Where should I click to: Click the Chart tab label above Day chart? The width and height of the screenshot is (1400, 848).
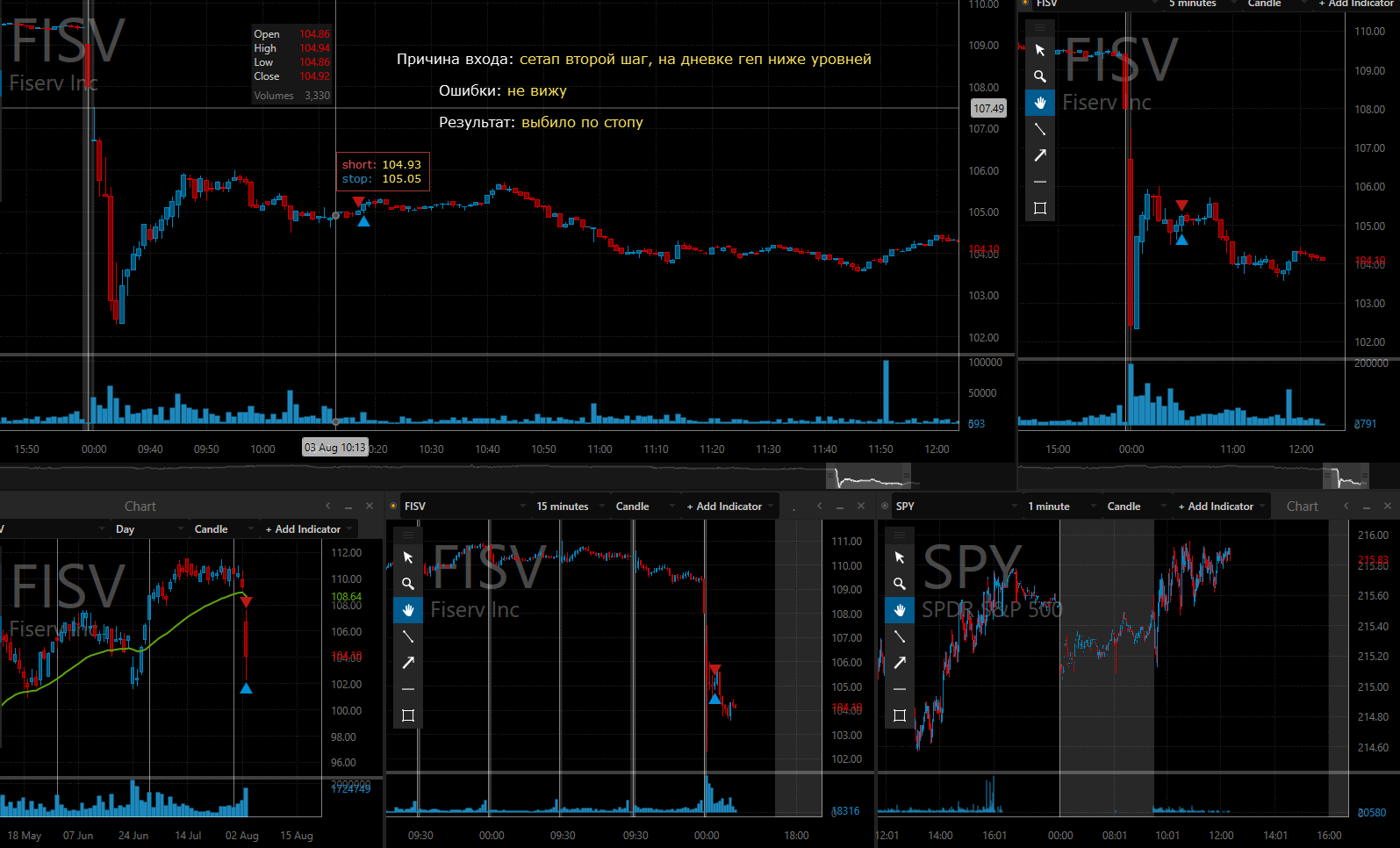point(140,507)
